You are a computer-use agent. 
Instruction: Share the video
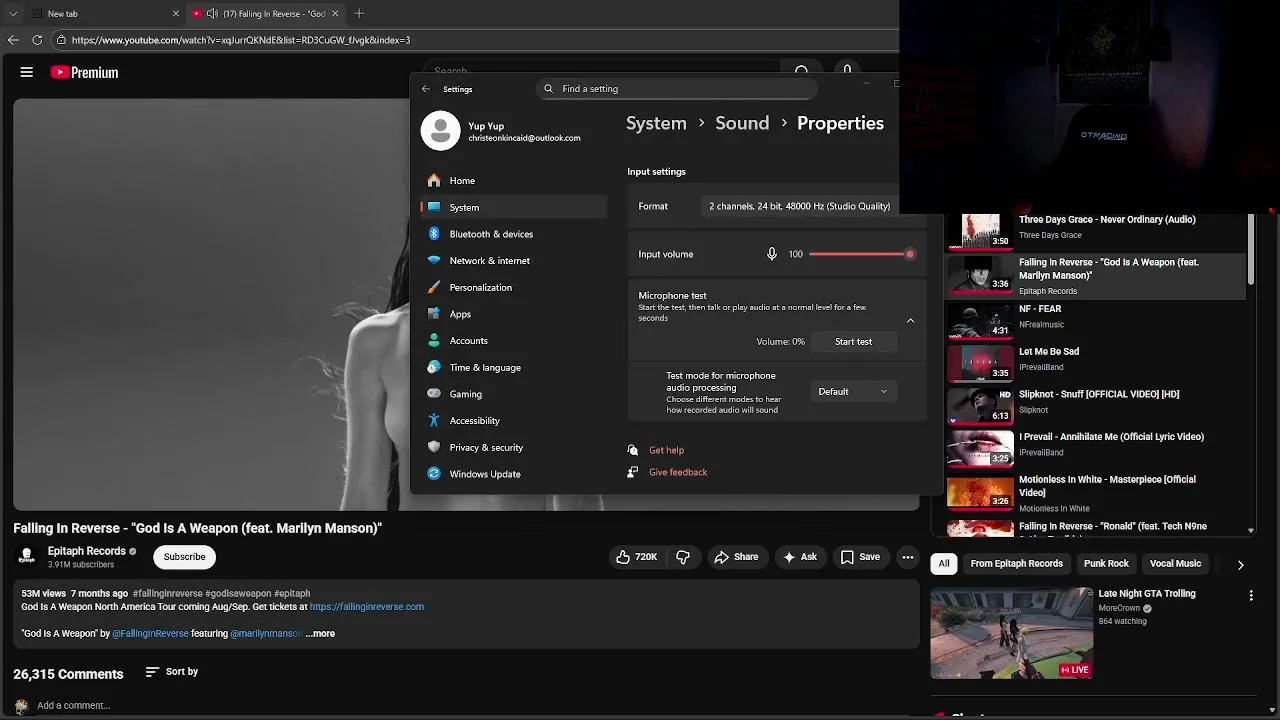pyautogui.click(x=735, y=557)
